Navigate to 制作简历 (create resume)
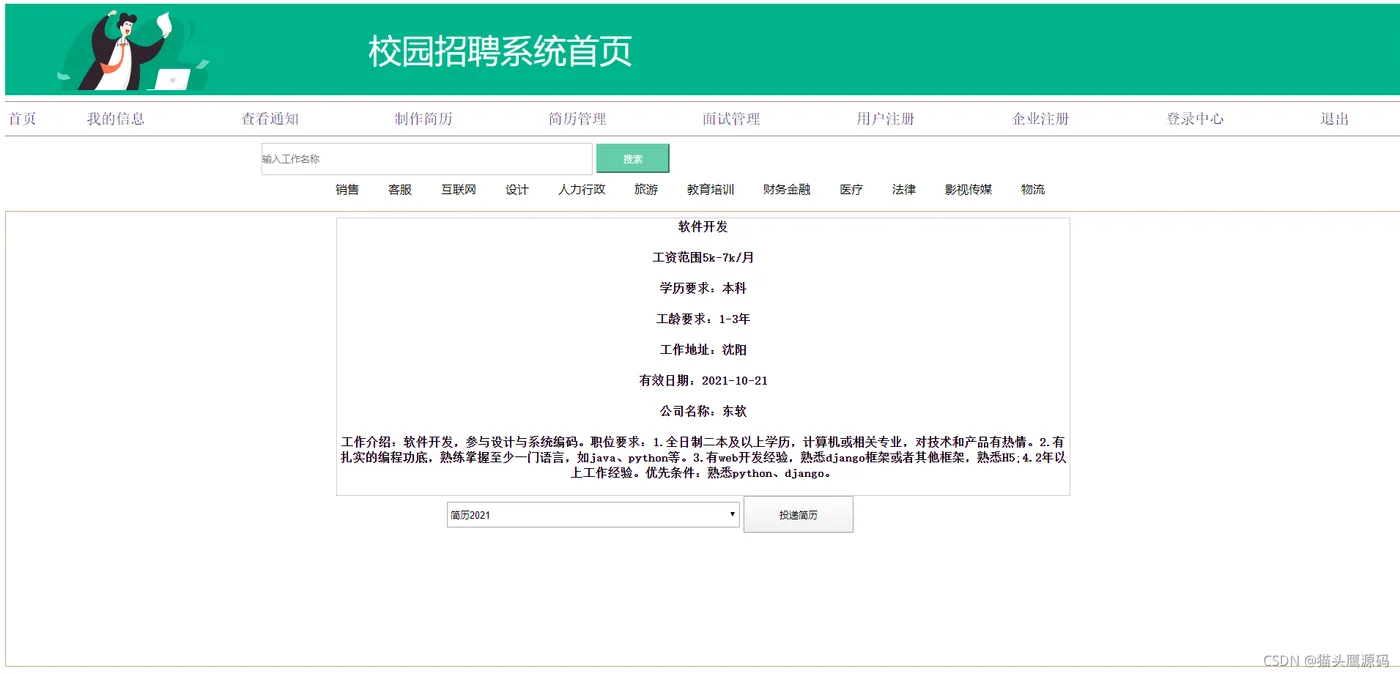Screen dimensions: 1400x674 click(423, 117)
